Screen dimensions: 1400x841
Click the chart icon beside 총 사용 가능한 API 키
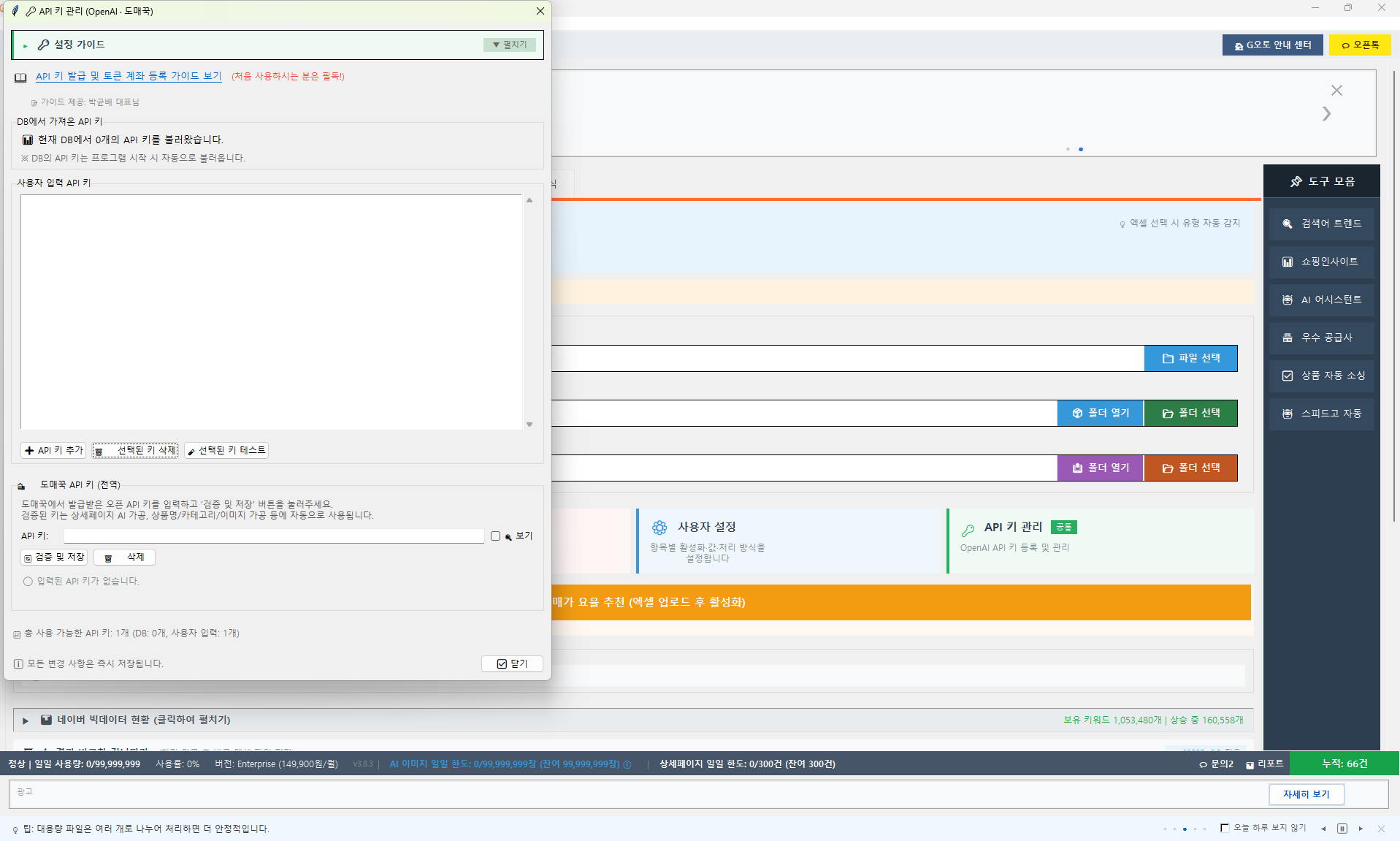[x=17, y=634]
